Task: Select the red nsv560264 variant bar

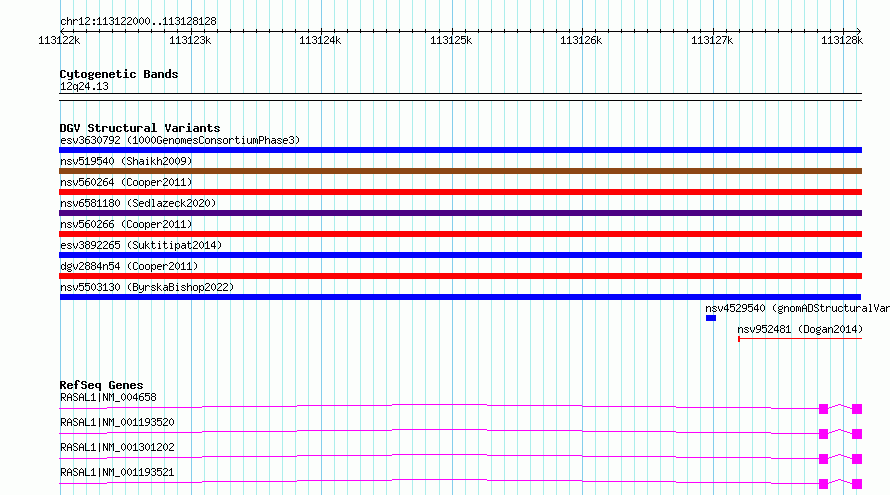Action: pos(460,192)
